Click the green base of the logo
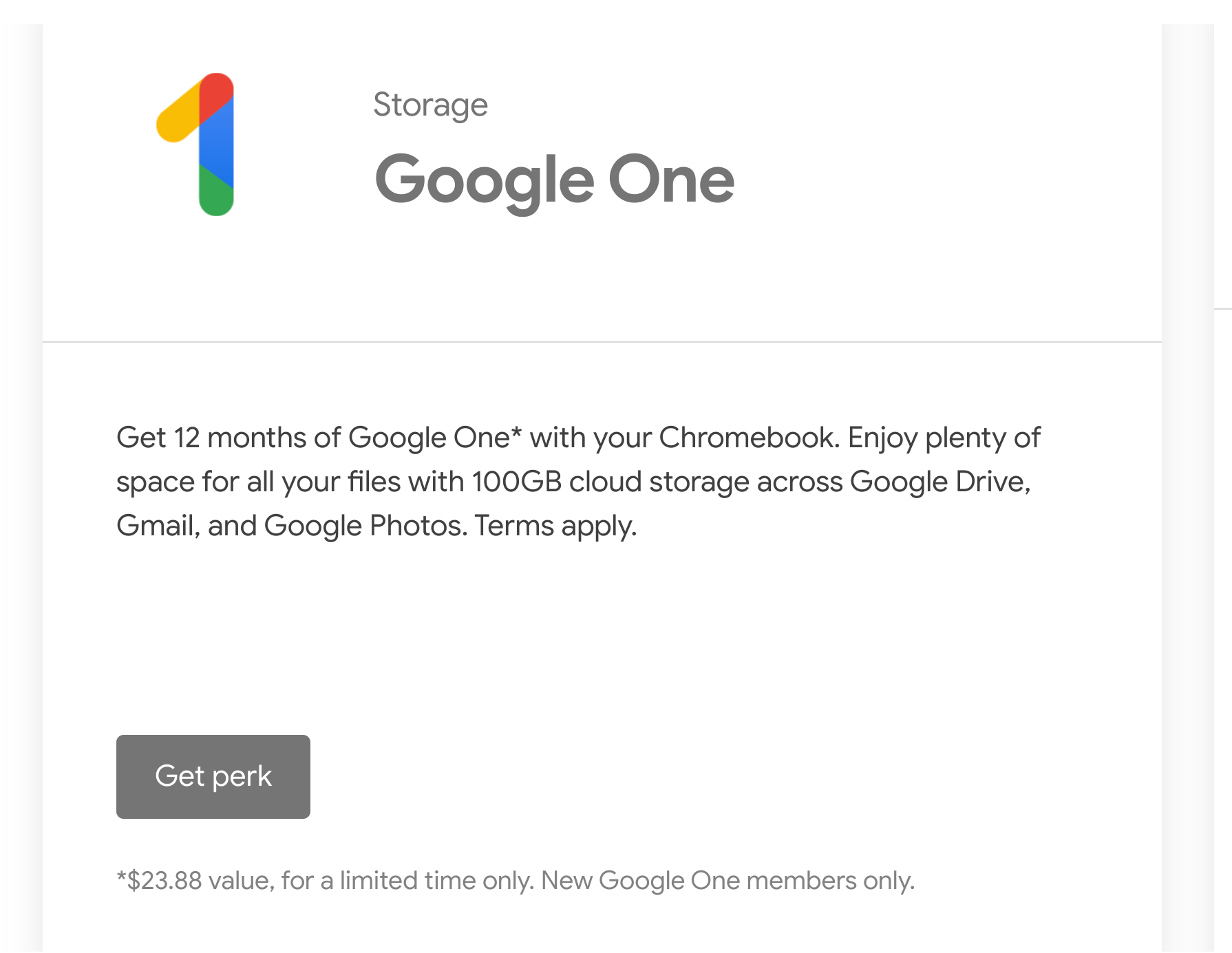 (x=215, y=194)
